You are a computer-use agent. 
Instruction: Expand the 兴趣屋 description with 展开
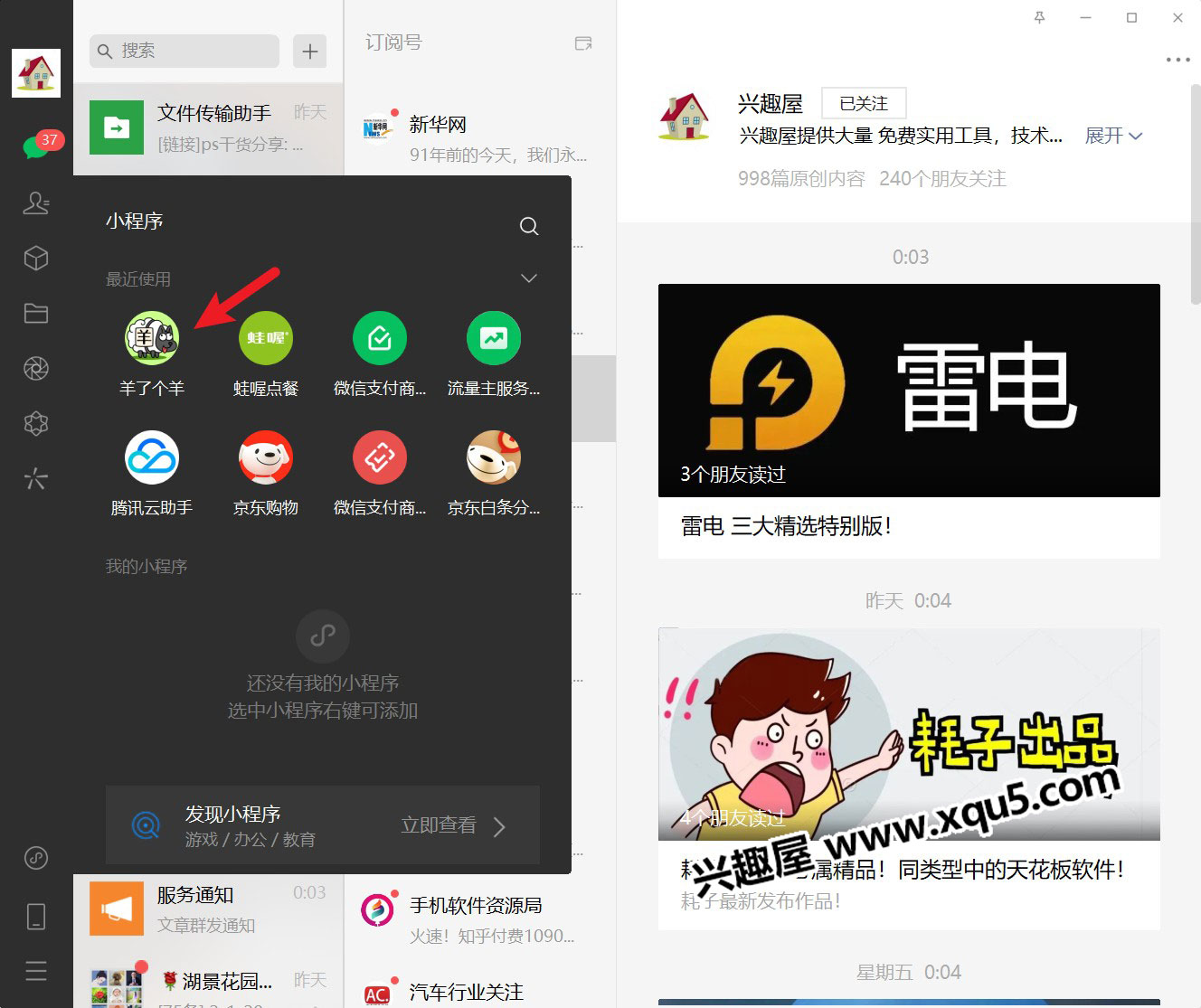point(1113,136)
